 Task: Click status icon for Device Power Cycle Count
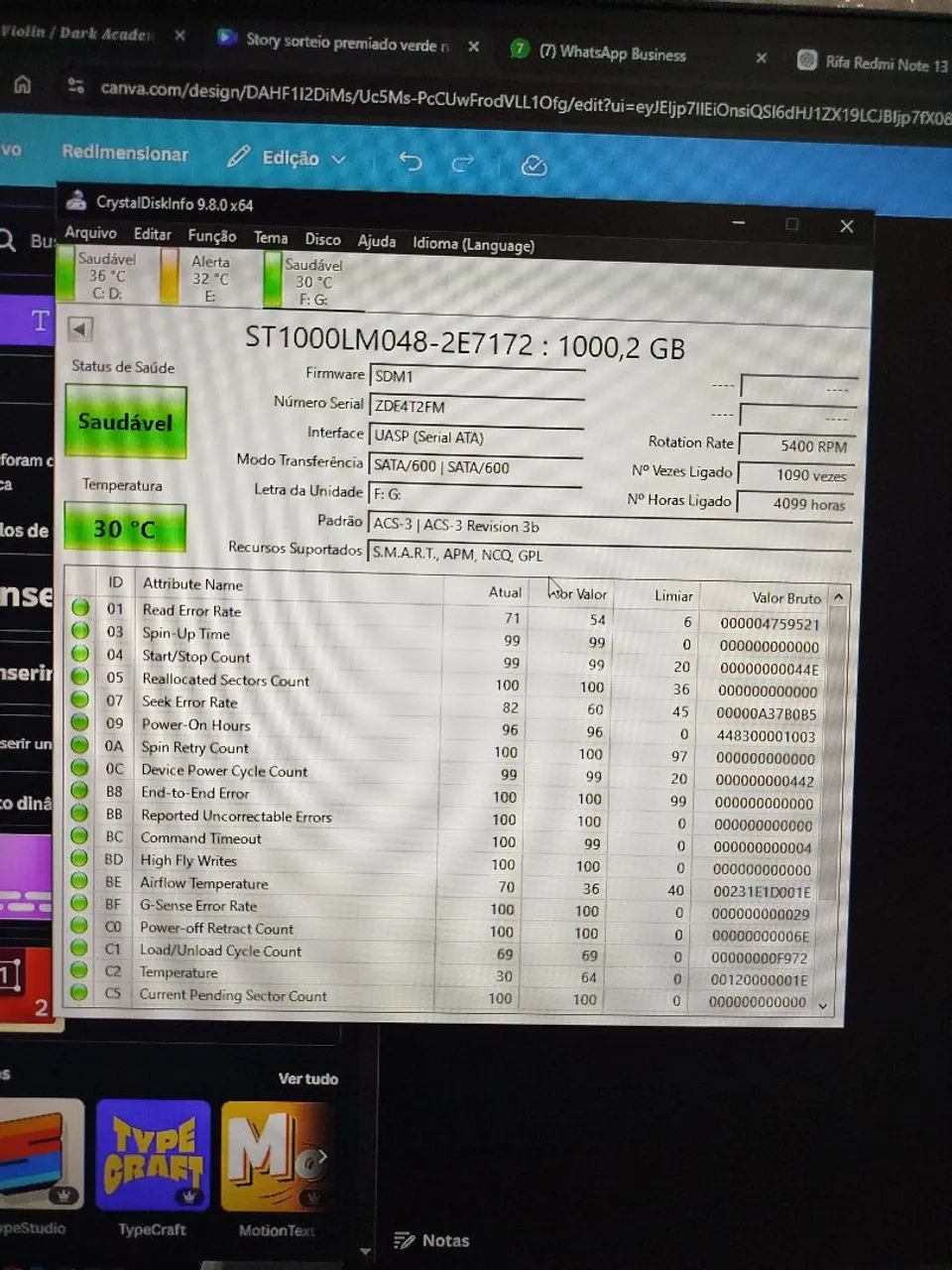80,768
